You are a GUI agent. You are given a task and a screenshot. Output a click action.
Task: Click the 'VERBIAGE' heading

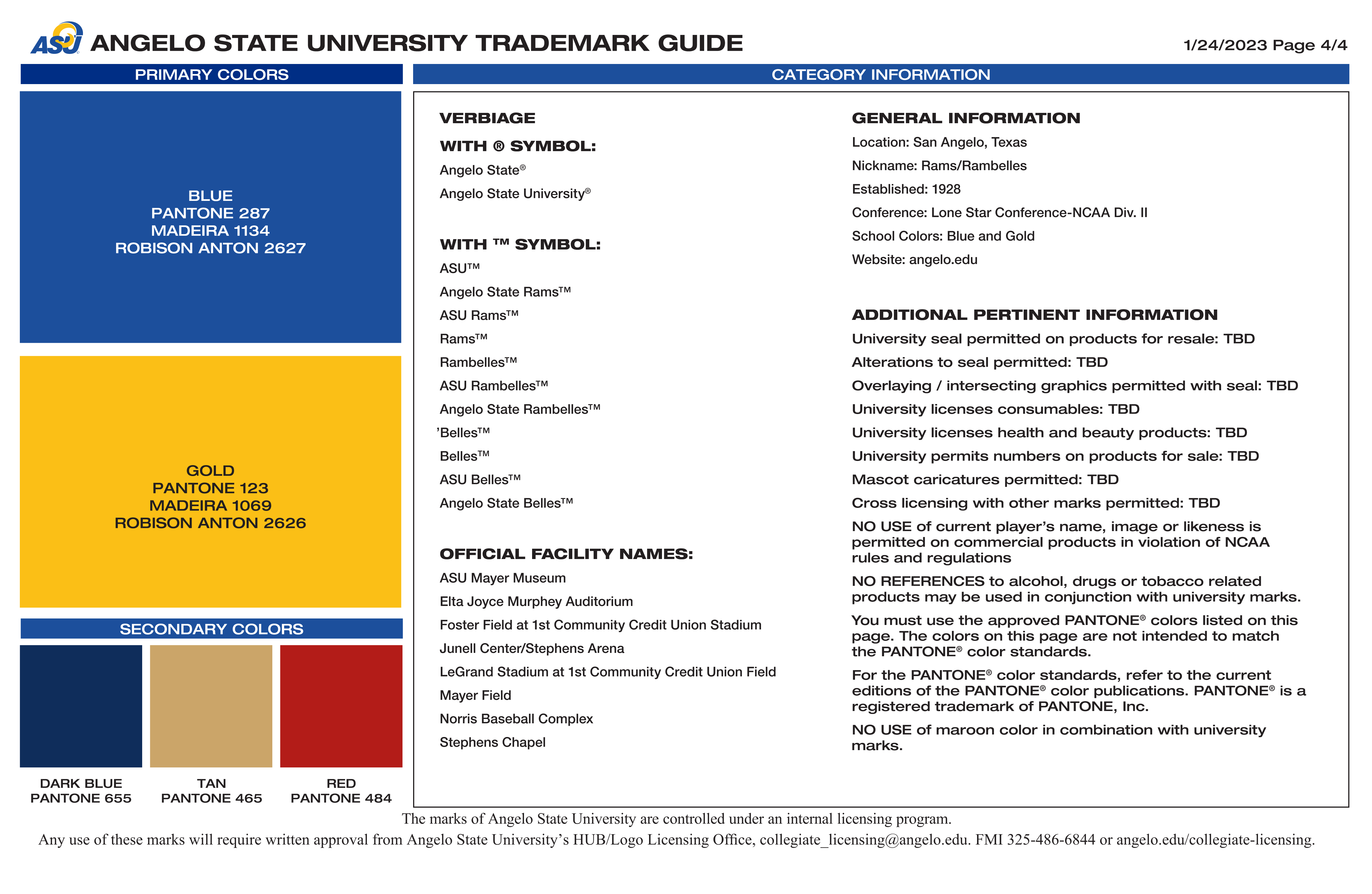point(487,118)
